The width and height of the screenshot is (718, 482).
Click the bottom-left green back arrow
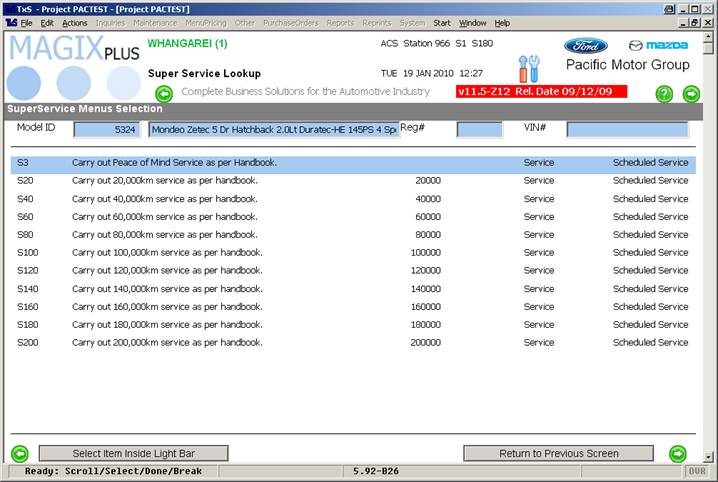19,453
